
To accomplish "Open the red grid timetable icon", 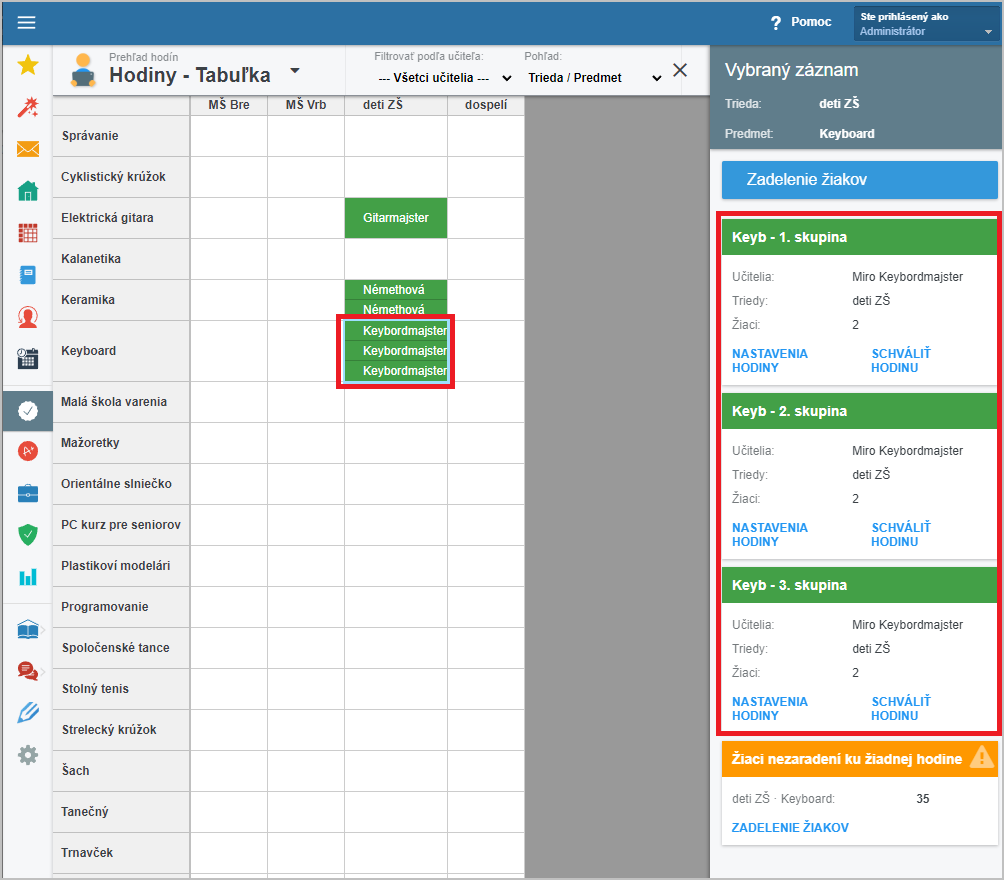I will (28, 233).
